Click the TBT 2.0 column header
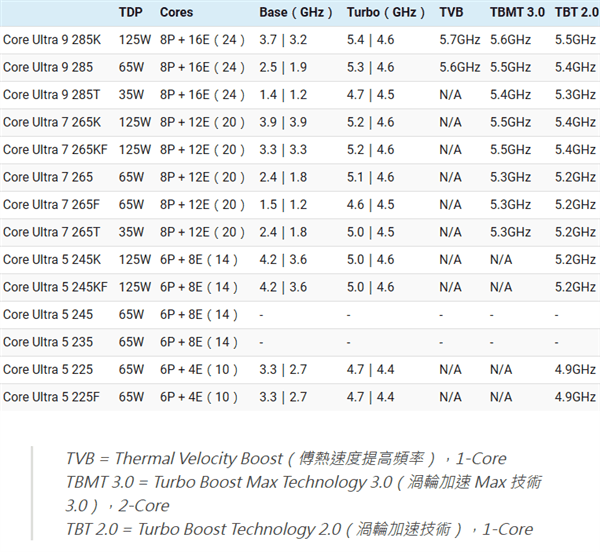This screenshot has width=600, height=552. 577,12
